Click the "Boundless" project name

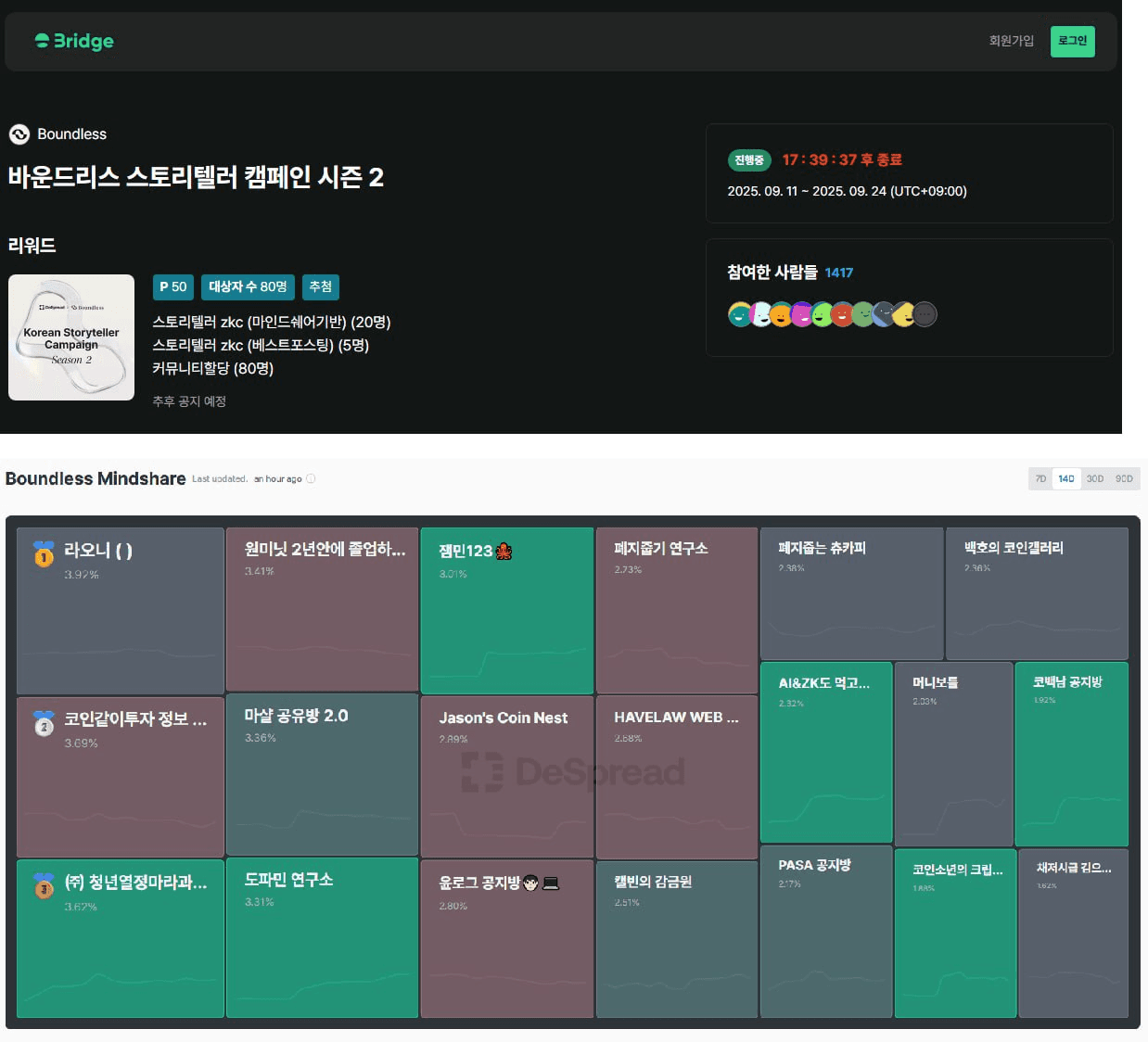tap(71, 134)
